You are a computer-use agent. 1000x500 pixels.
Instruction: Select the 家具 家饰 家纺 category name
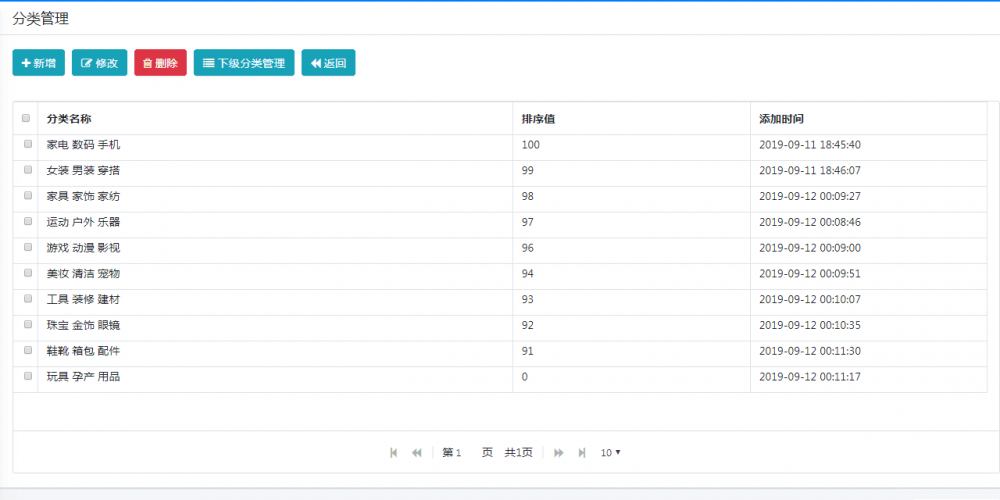coord(84,196)
